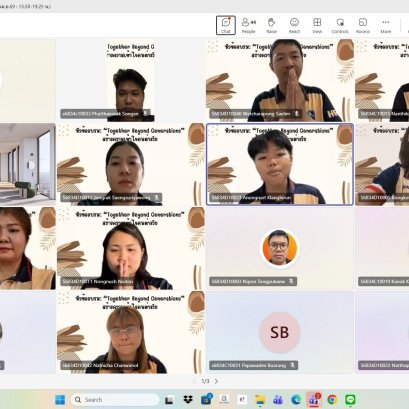Click mic icon on Saengsuriyawong name label
This screenshot has width=409, height=409.
[156, 197]
